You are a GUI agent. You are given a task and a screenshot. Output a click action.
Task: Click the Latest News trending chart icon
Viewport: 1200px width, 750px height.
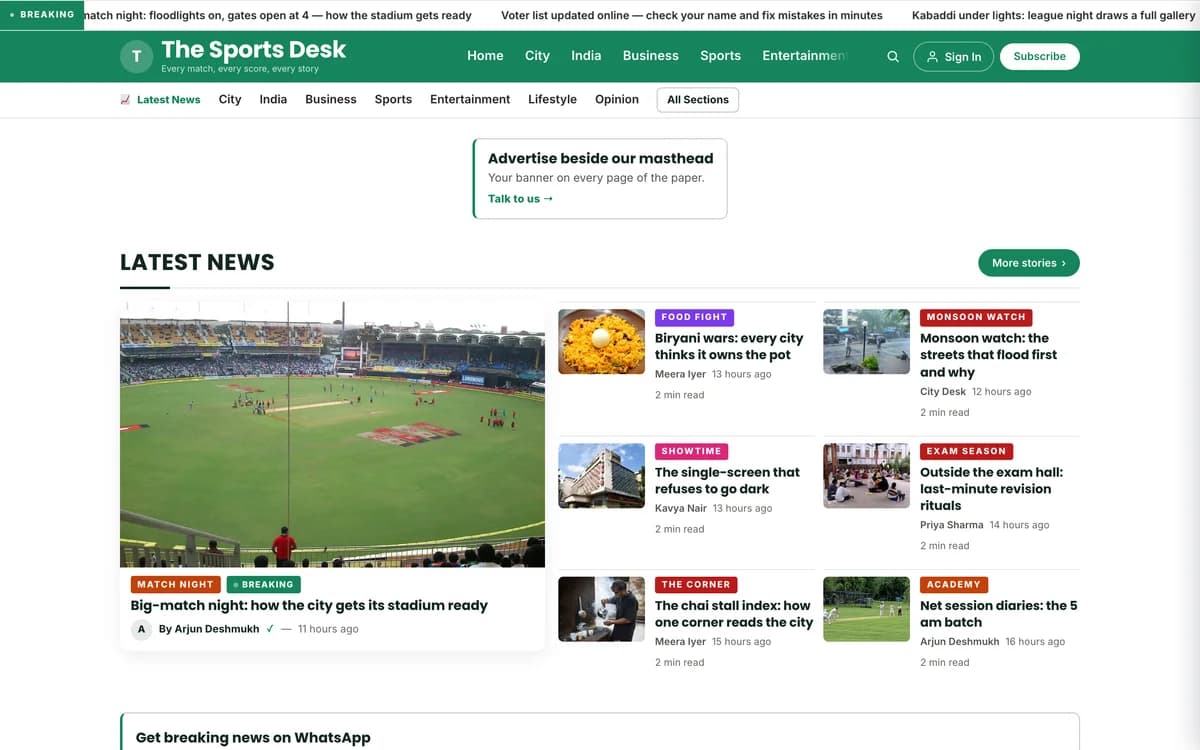pyautogui.click(x=125, y=99)
